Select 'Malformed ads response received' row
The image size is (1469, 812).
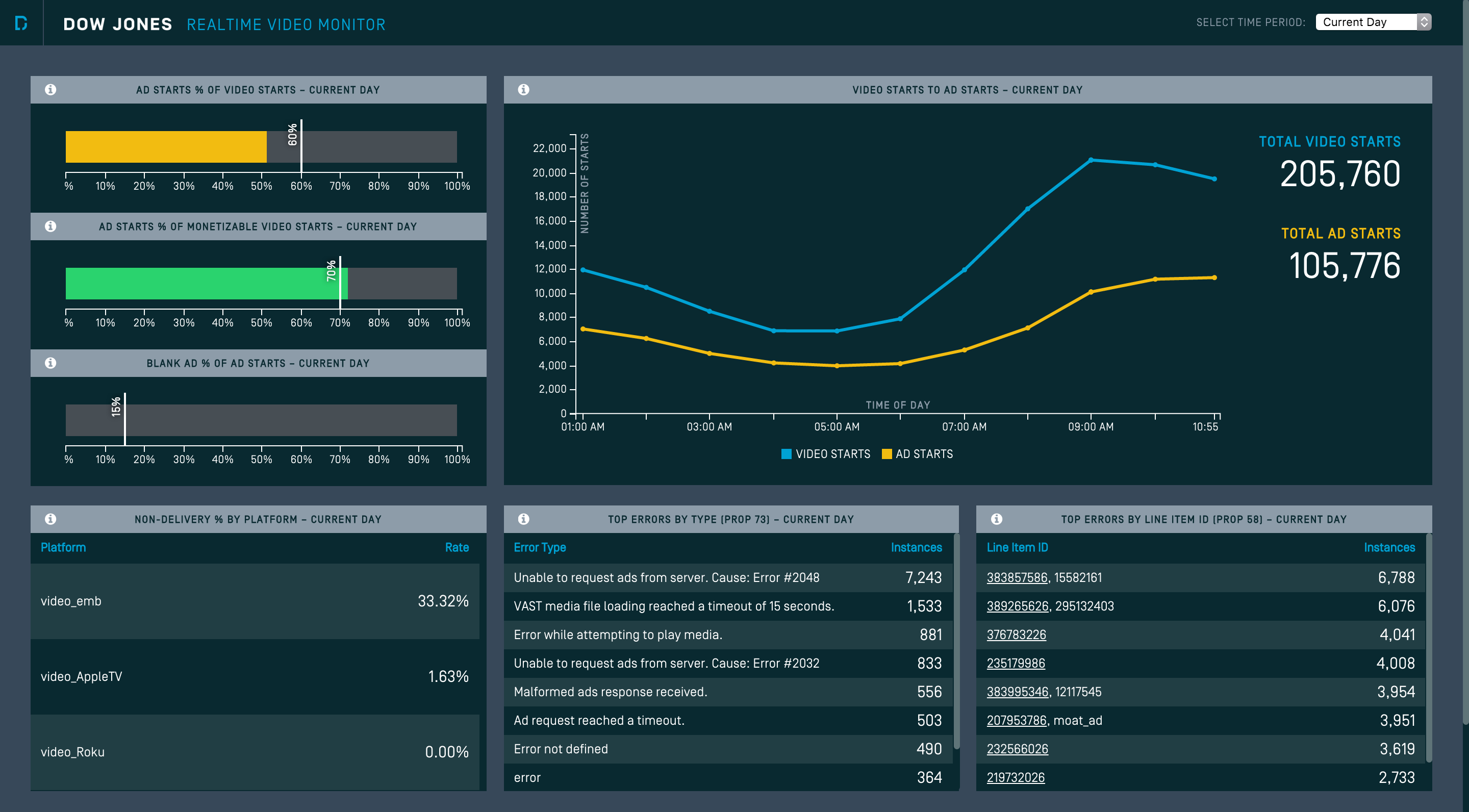tap(728, 692)
